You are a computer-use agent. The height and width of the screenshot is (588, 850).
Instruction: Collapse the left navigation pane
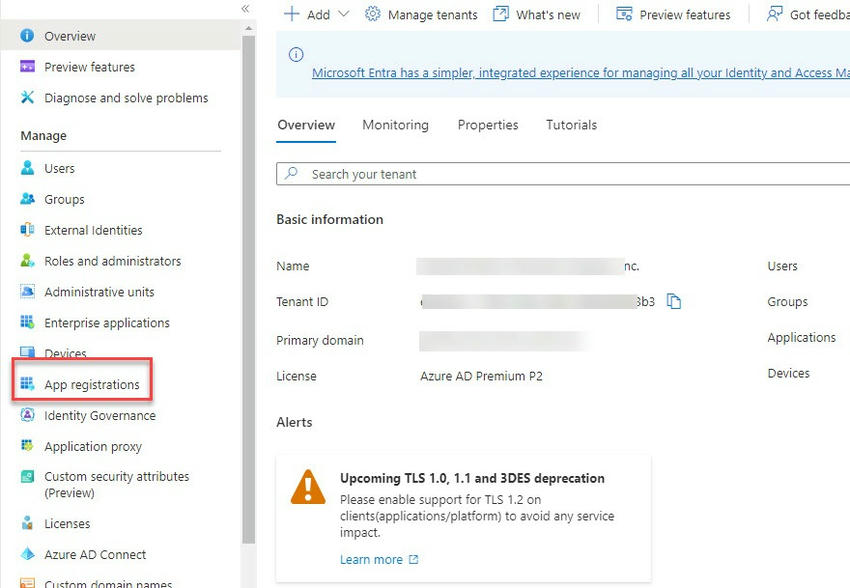(243, 8)
